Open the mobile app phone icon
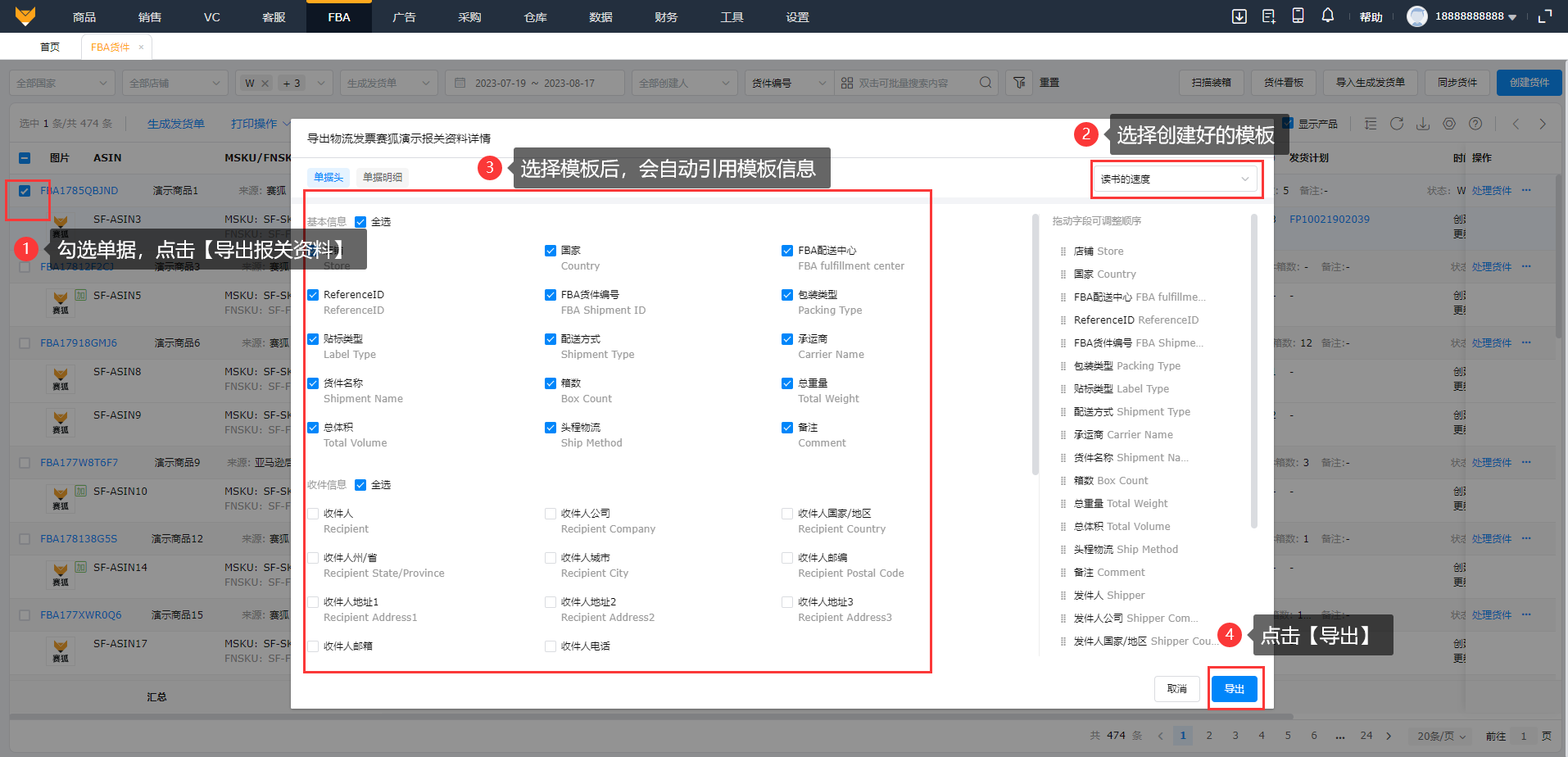The width and height of the screenshot is (1568, 757). click(x=1298, y=16)
